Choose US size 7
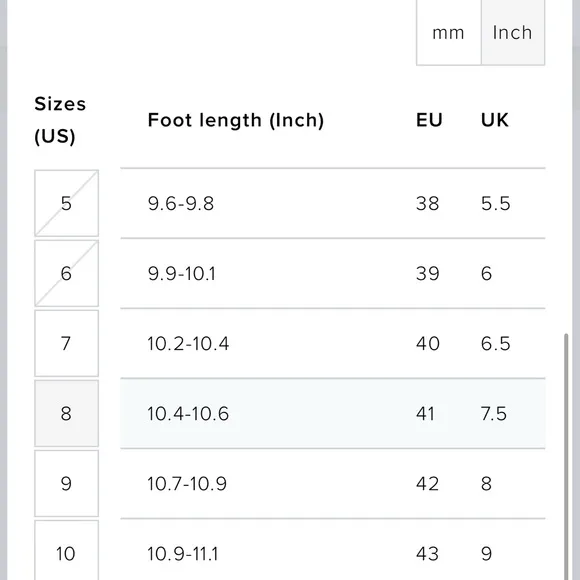The height and width of the screenshot is (580, 580). pyautogui.click(x=67, y=343)
